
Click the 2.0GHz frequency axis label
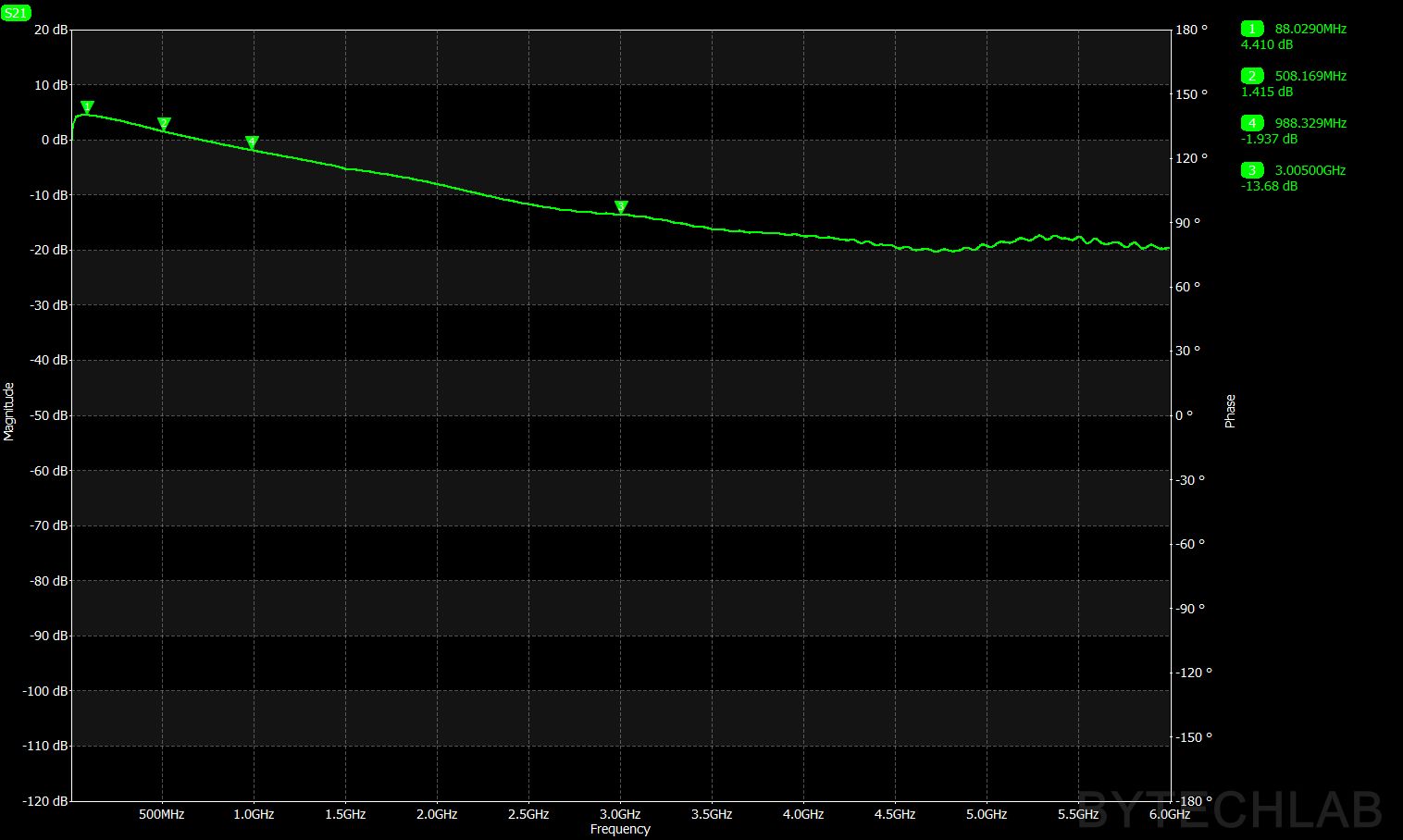click(437, 814)
